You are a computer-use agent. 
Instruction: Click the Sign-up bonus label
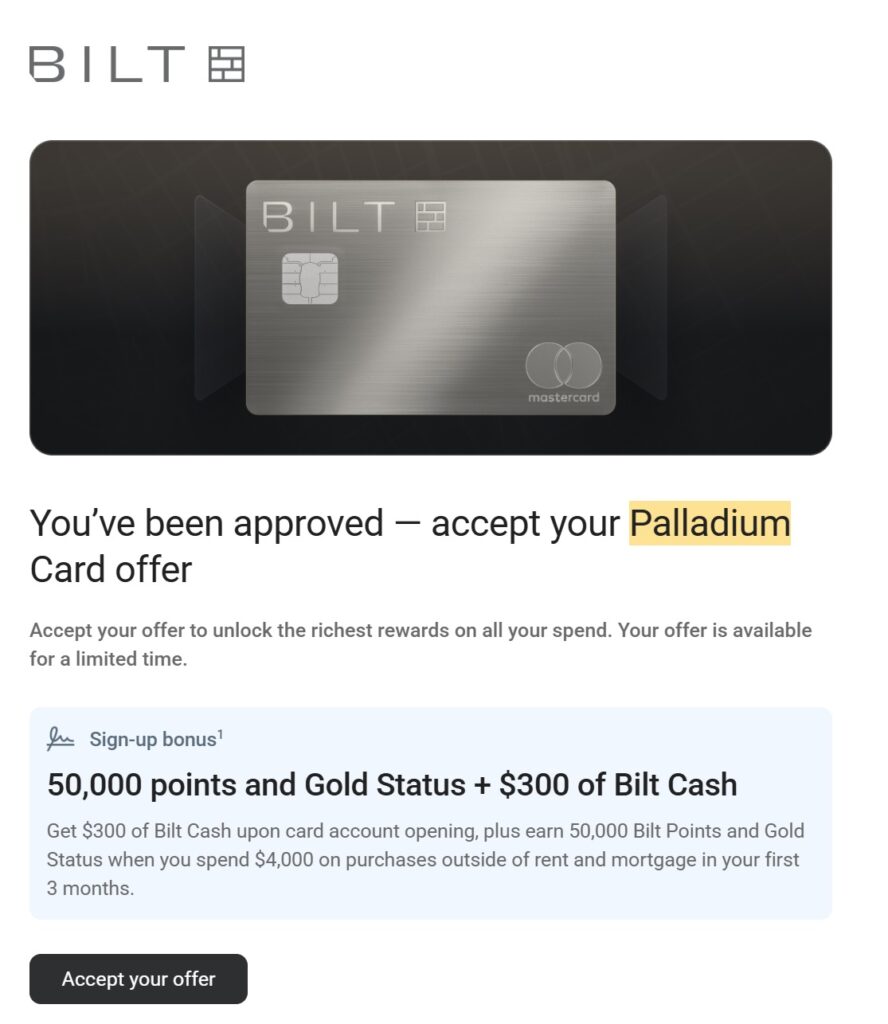152,740
